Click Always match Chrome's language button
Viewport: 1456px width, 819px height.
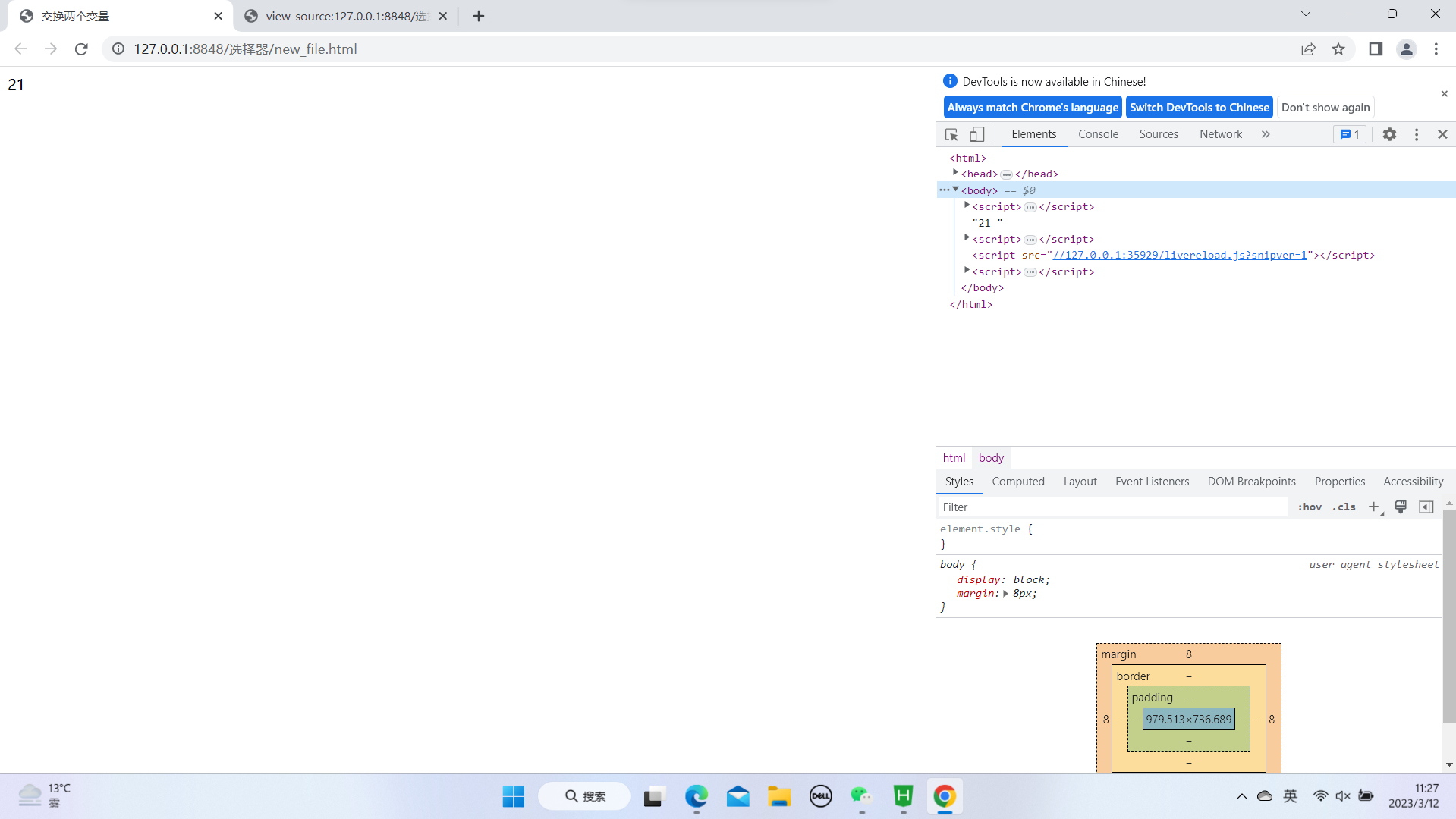(x=1033, y=108)
